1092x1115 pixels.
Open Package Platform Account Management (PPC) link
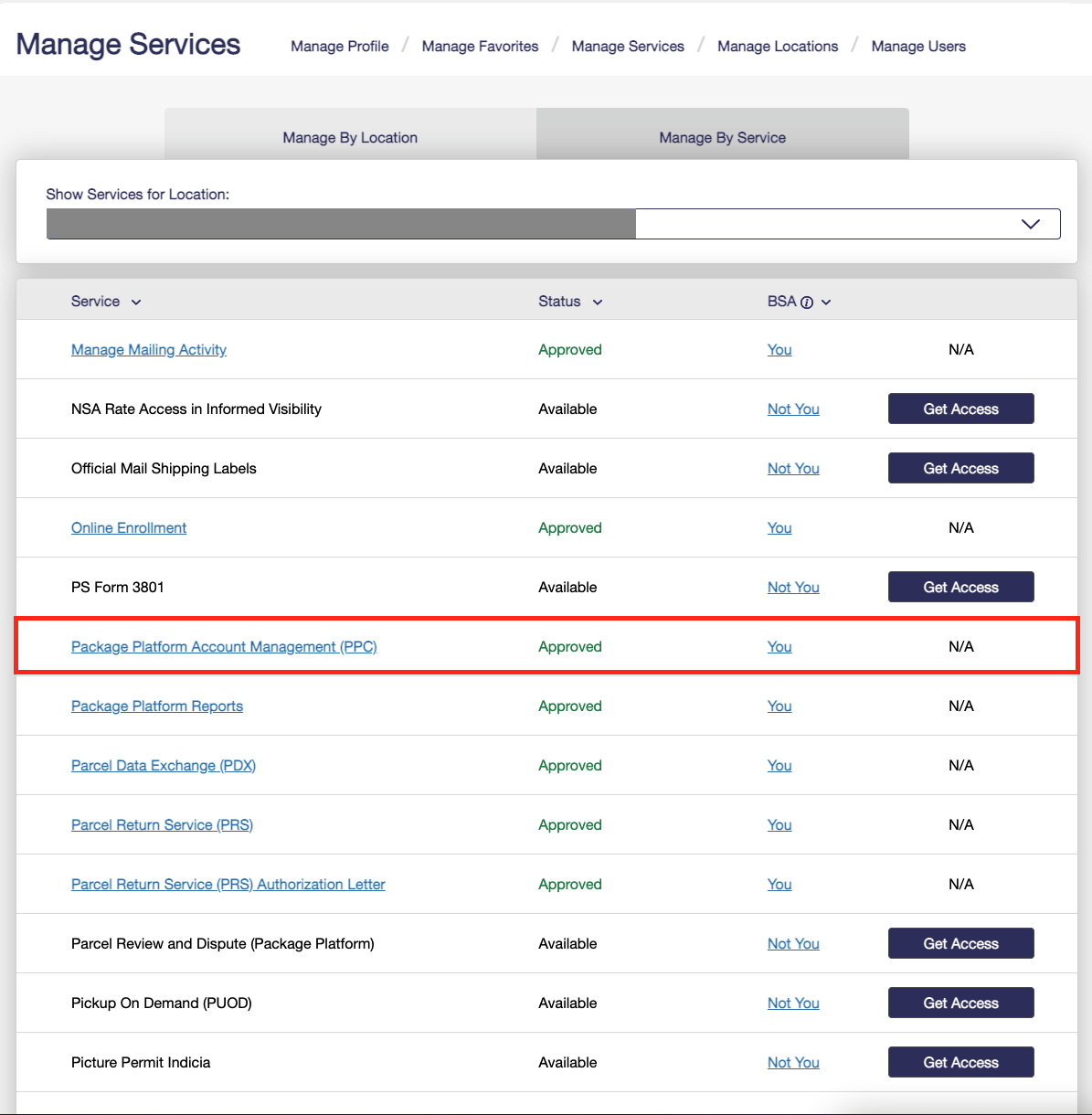pos(224,646)
